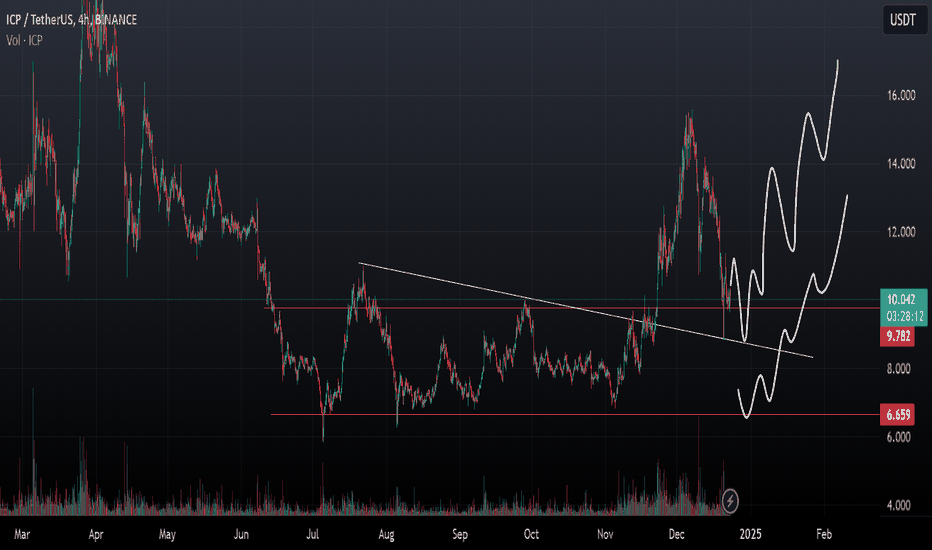932x550 pixels.
Task: Click the 6.000 price axis value
Action: [x=899, y=438]
